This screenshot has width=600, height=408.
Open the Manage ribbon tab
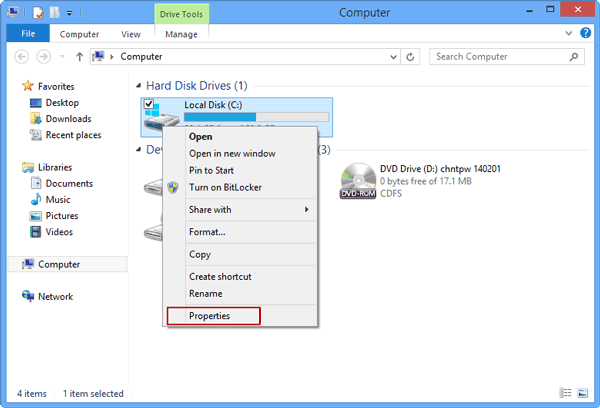click(181, 34)
